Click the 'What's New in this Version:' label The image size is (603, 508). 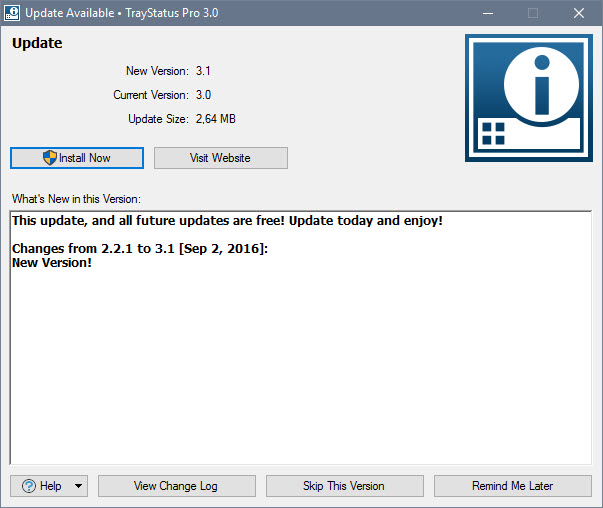pos(76,199)
